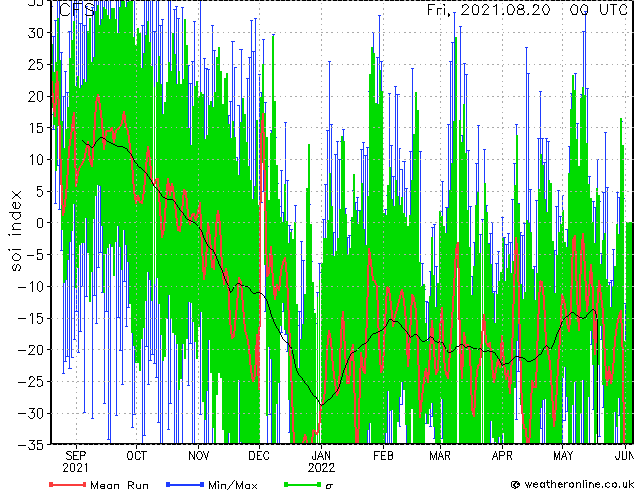Image resolution: width=634 pixels, height=490 pixels.
Task: Click the y-axis value 20
Action: click(x=36, y=96)
